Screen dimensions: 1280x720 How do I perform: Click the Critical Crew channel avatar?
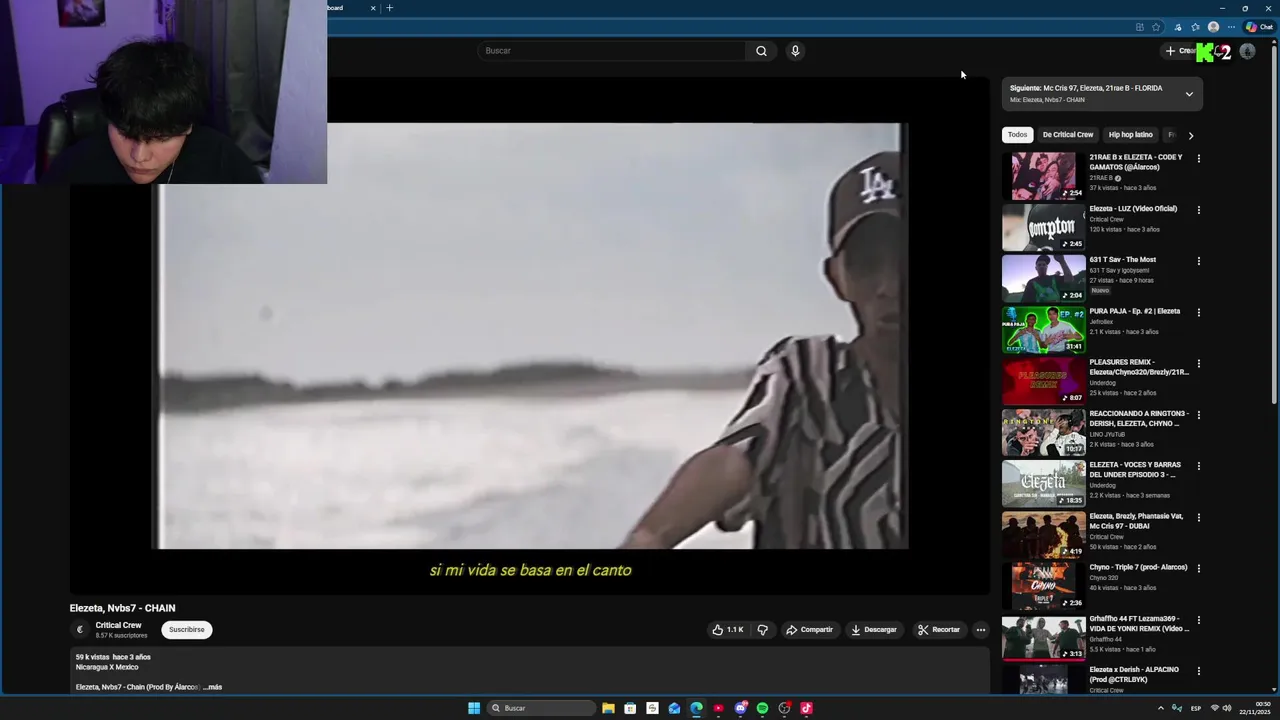(x=80, y=629)
